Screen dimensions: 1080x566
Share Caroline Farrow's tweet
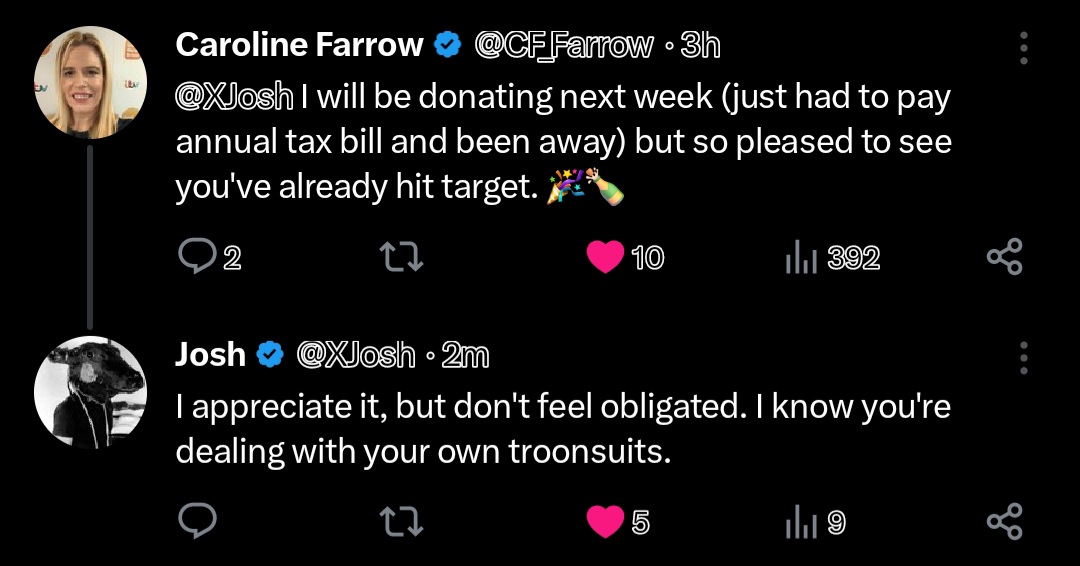(1005, 257)
